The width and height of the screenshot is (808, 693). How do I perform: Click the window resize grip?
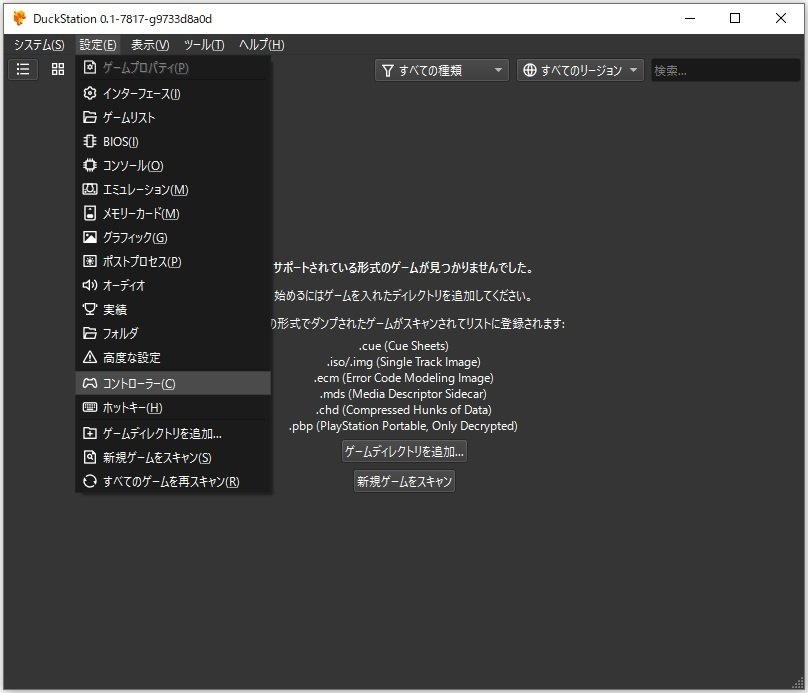pyautogui.click(x=797, y=683)
